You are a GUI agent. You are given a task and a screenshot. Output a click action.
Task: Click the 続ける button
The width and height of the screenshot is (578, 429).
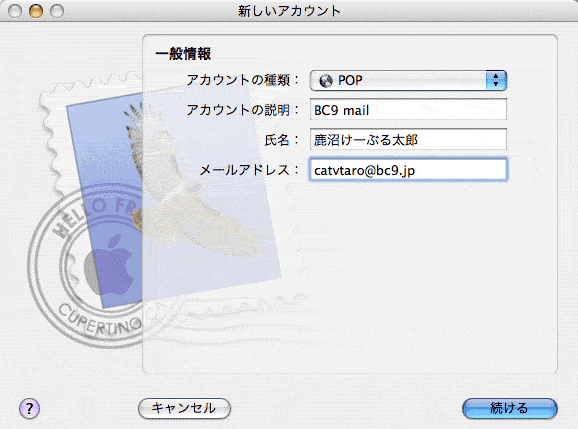(x=509, y=408)
